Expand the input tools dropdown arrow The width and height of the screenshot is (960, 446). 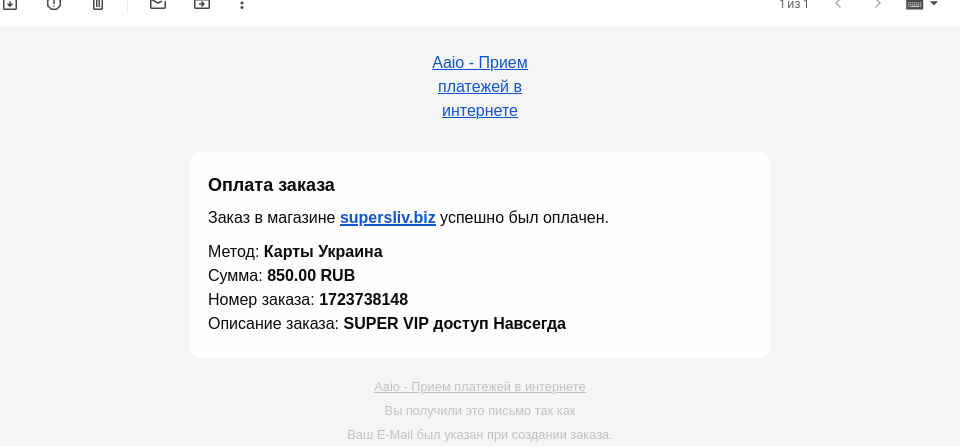(x=934, y=4)
